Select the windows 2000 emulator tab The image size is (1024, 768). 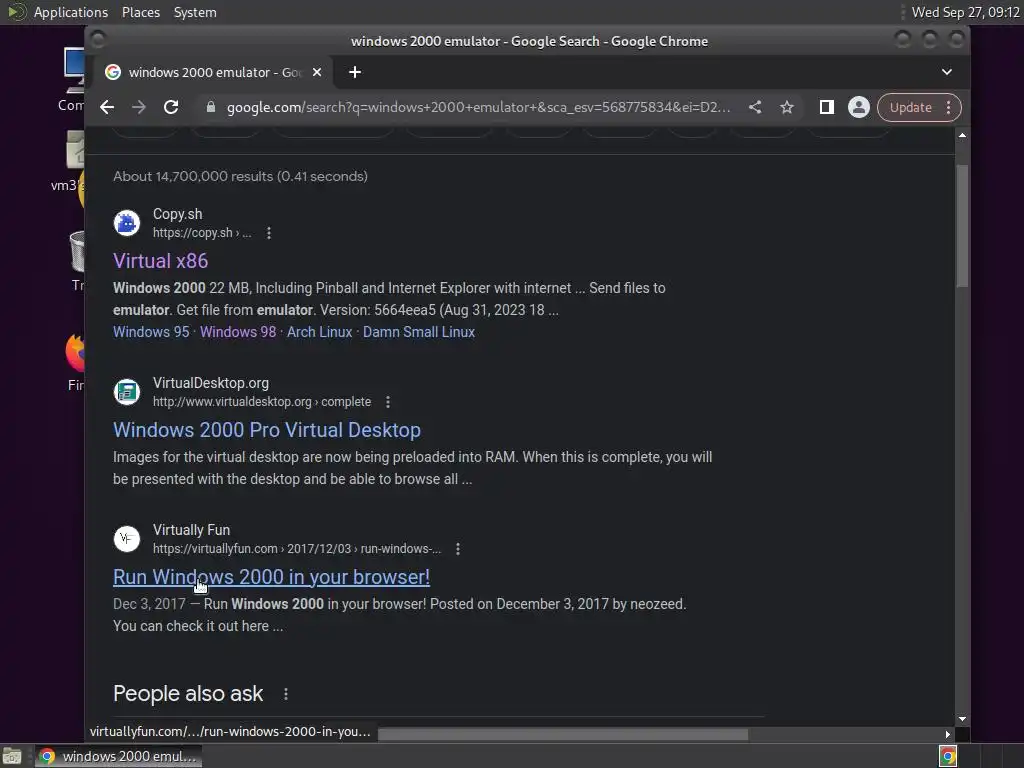click(x=214, y=72)
